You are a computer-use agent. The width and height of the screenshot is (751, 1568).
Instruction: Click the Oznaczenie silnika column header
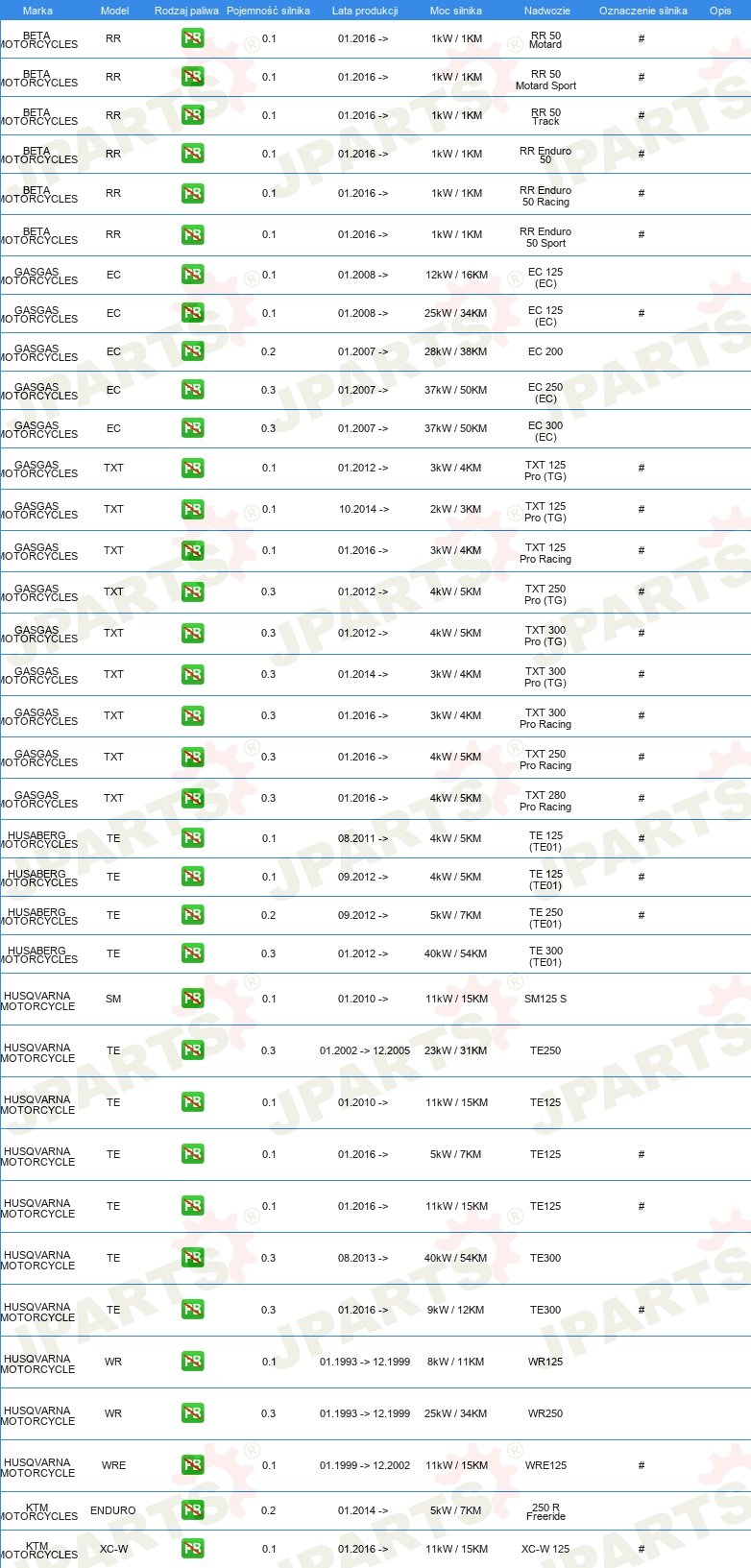[643, 11]
